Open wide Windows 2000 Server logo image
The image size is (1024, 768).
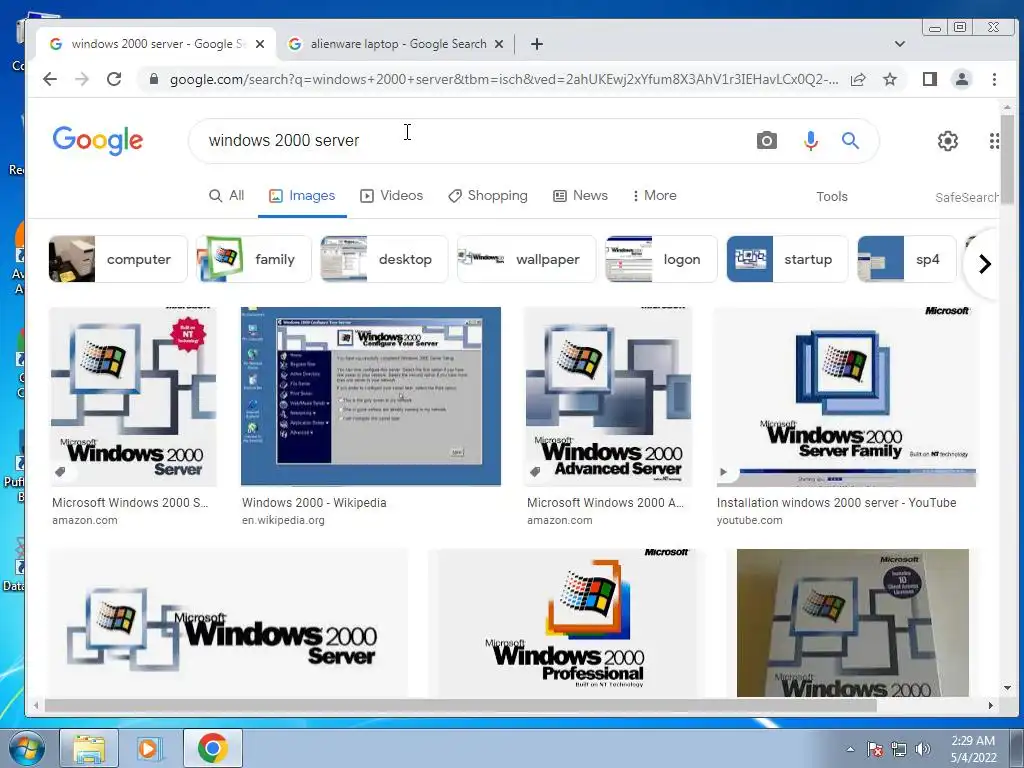click(x=229, y=622)
